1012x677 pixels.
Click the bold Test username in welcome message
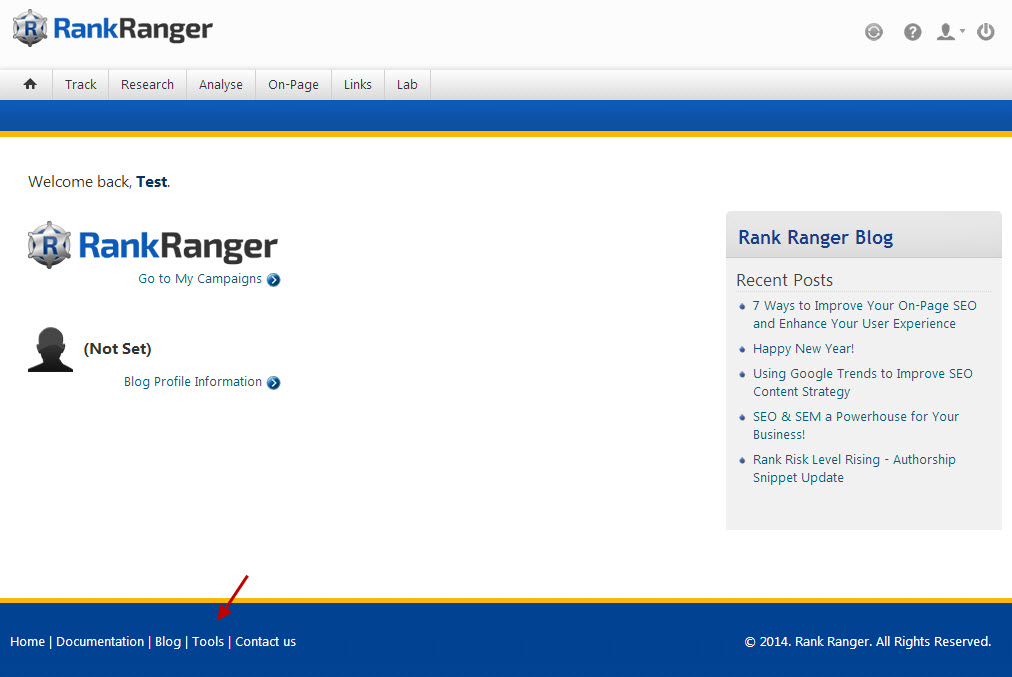[152, 182]
